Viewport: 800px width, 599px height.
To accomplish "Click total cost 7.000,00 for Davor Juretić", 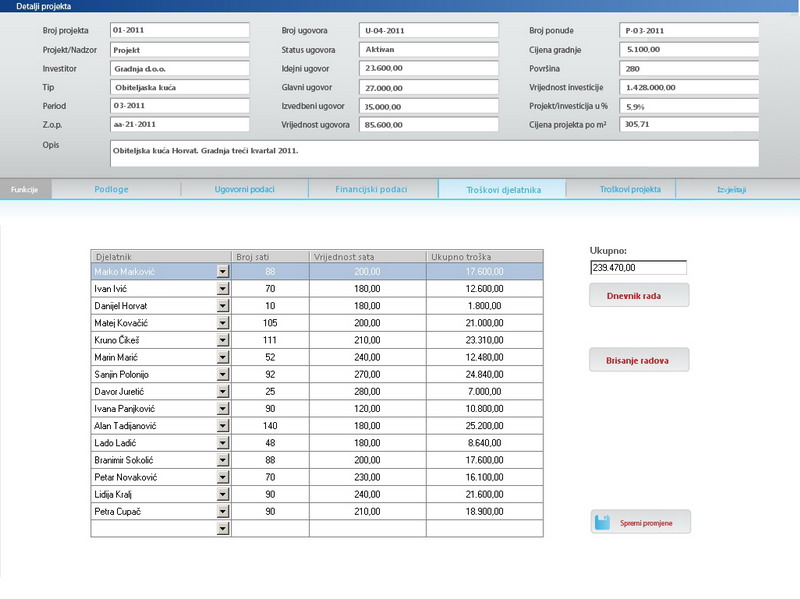I will [x=485, y=391].
